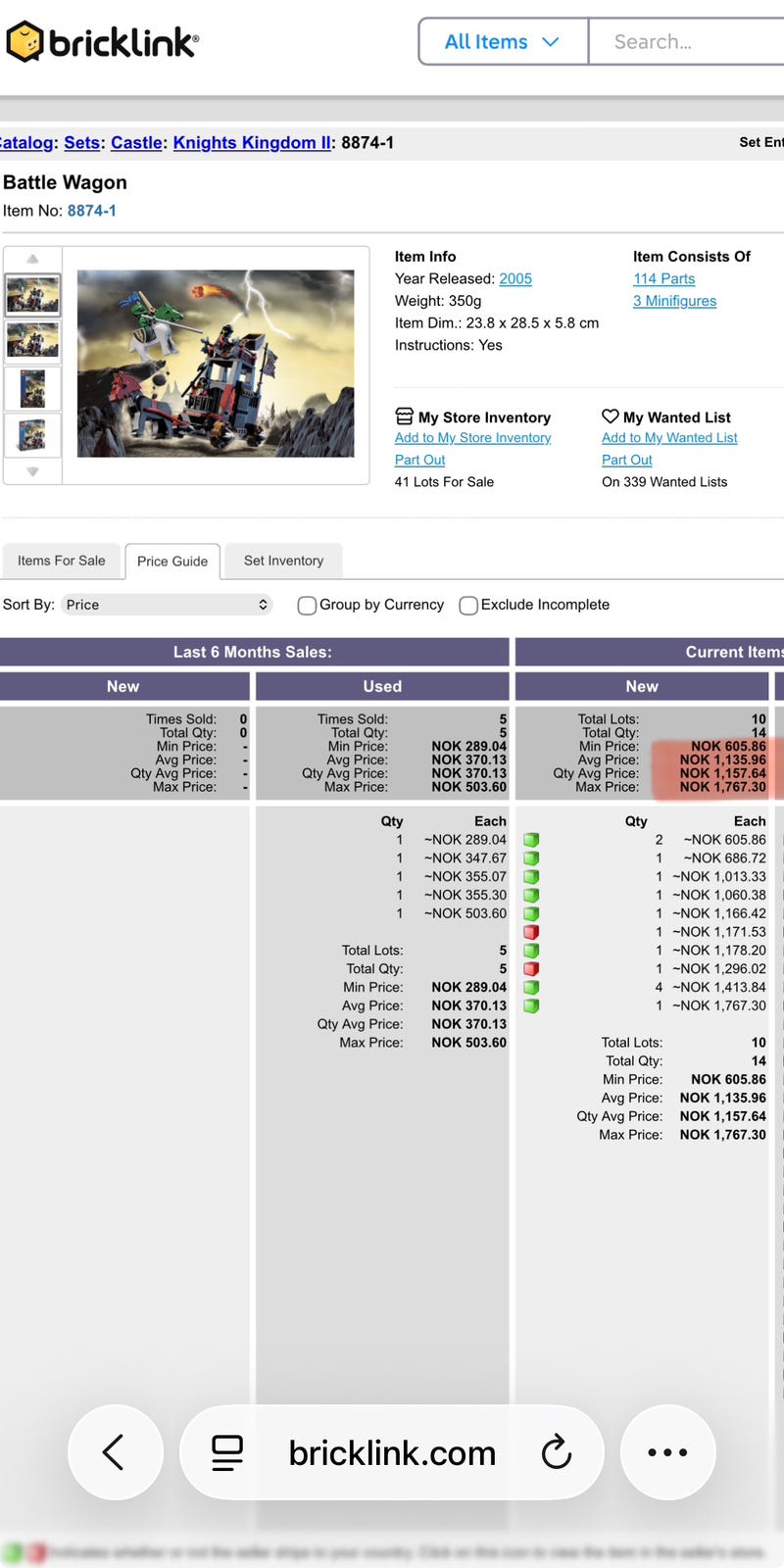Image resolution: width=784 pixels, height=1568 pixels.
Task: Click the used sale price ~NOK 503.60
Action: (465, 913)
